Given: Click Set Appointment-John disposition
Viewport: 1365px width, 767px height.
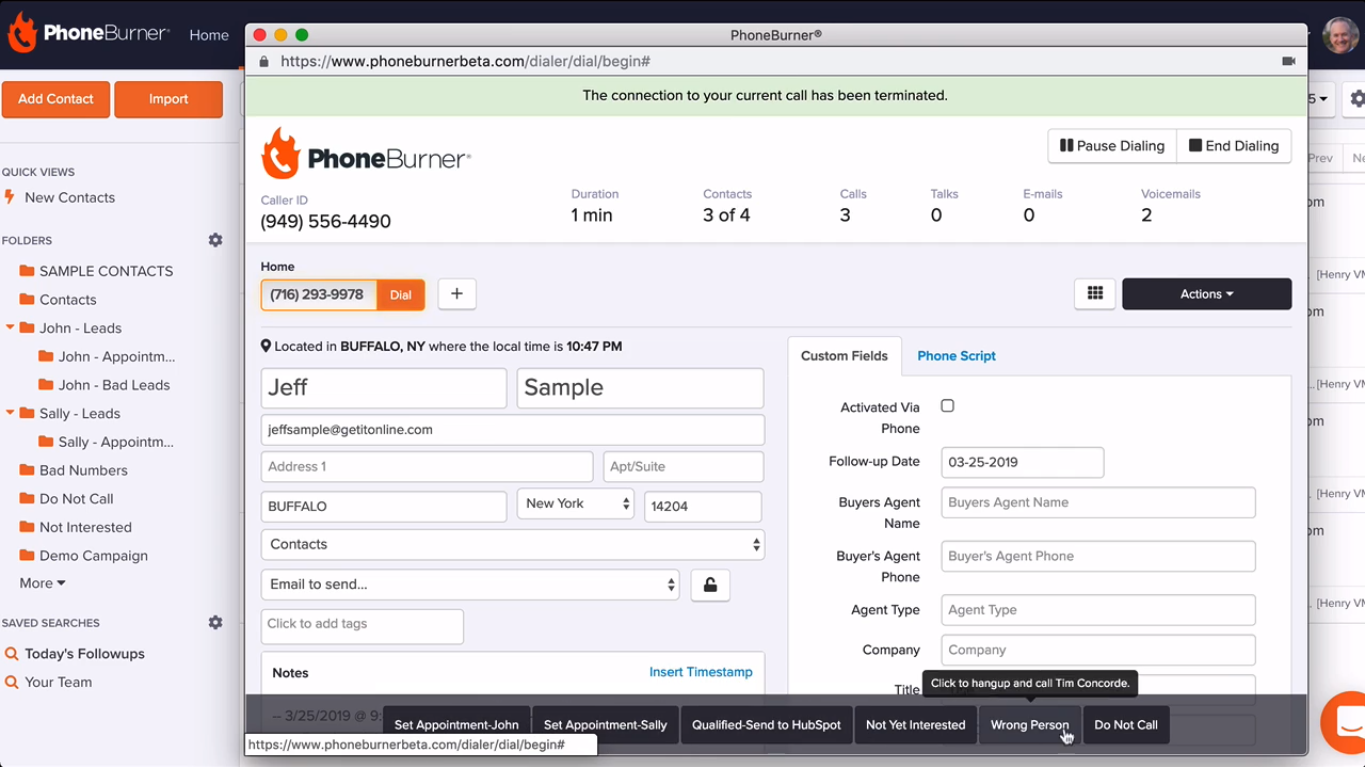Looking at the screenshot, I should [x=457, y=725].
